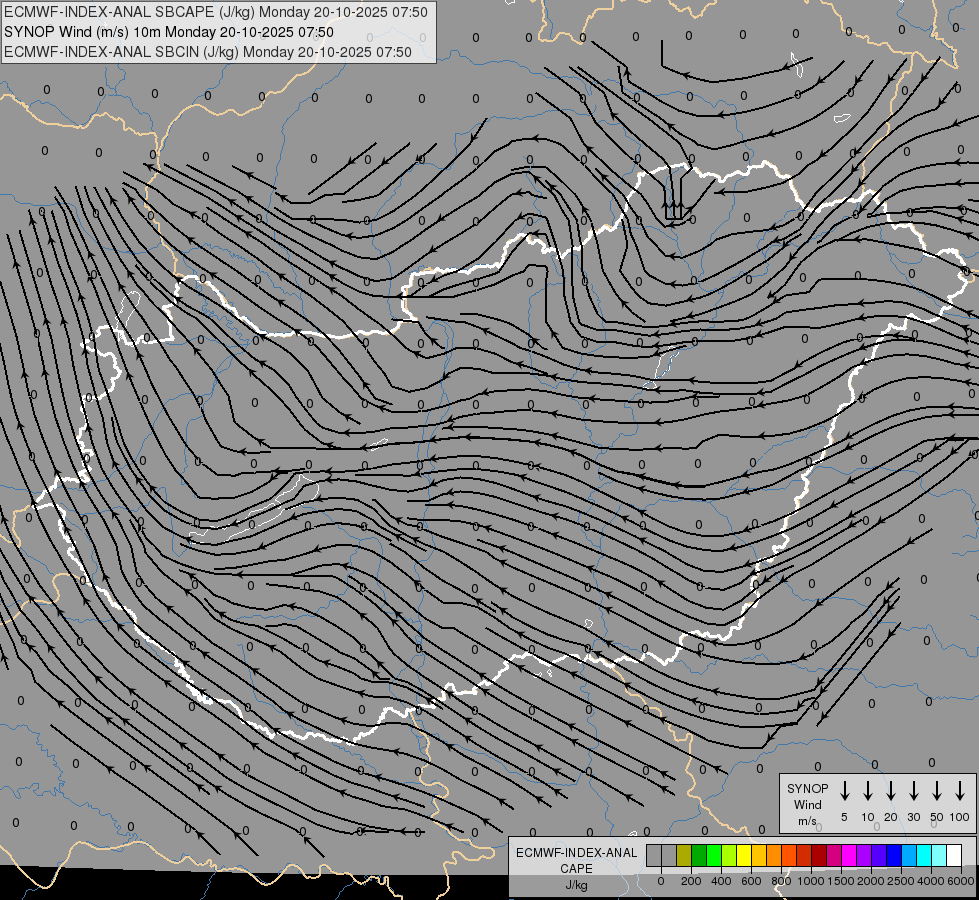
Task: Pick the dark green CAPE swatch after 200
Action: pyautogui.click(x=699, y=856)
